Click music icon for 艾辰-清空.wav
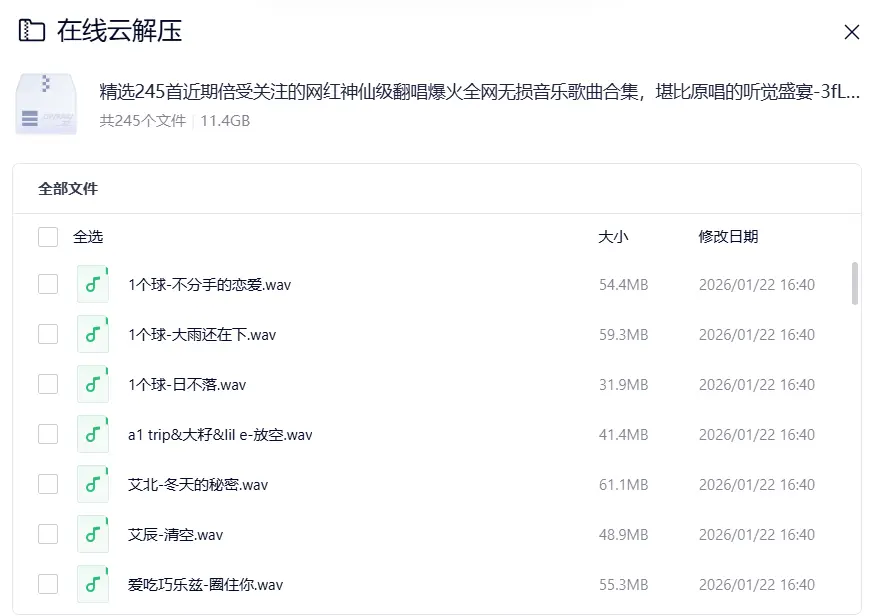 coord(92,534)
